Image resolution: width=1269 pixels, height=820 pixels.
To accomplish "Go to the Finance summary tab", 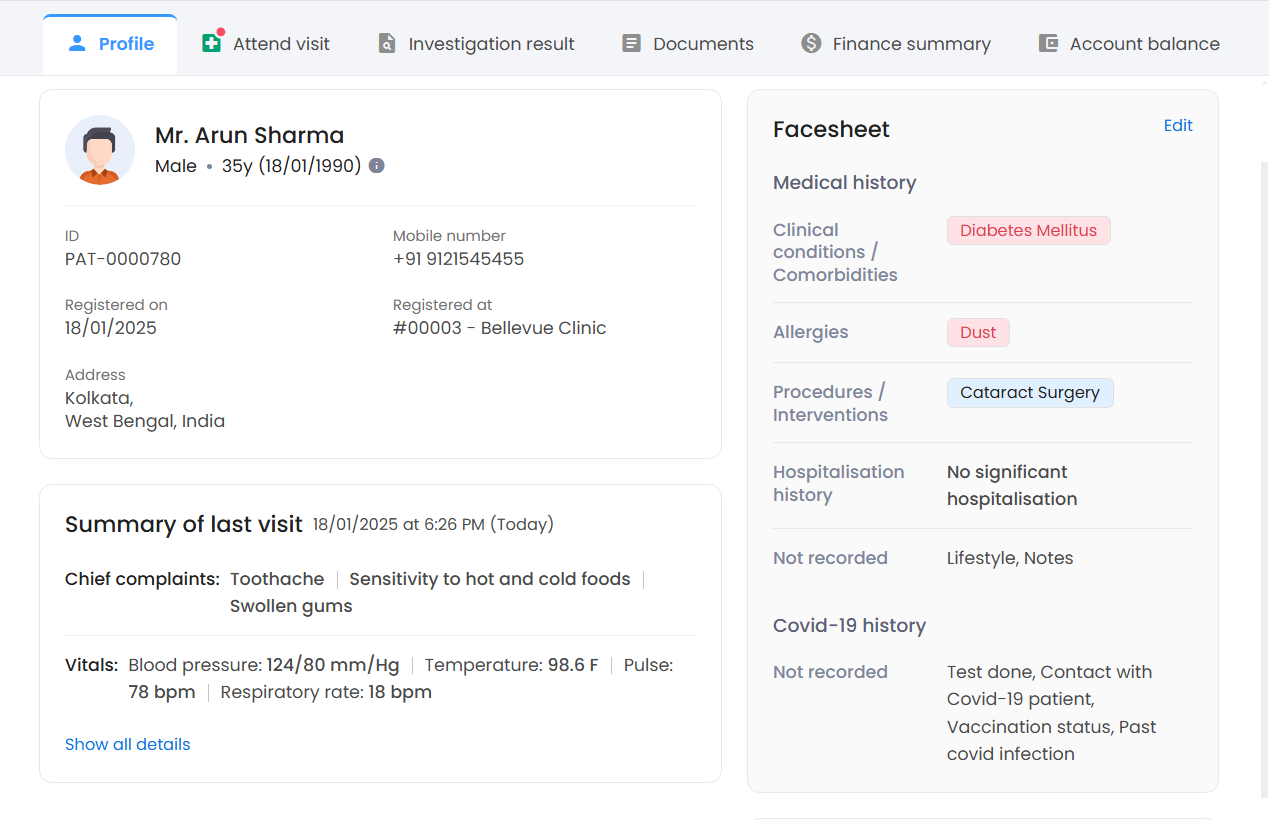I will pyautogui.click(x=911, y=44).
